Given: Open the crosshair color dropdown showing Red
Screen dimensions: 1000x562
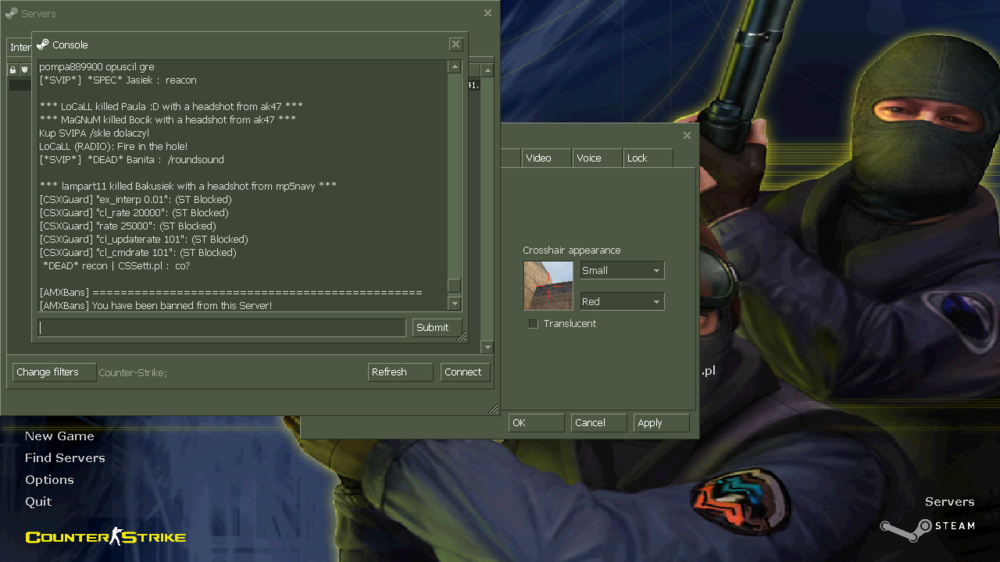Looking at the screenshot, I should 622,302.
